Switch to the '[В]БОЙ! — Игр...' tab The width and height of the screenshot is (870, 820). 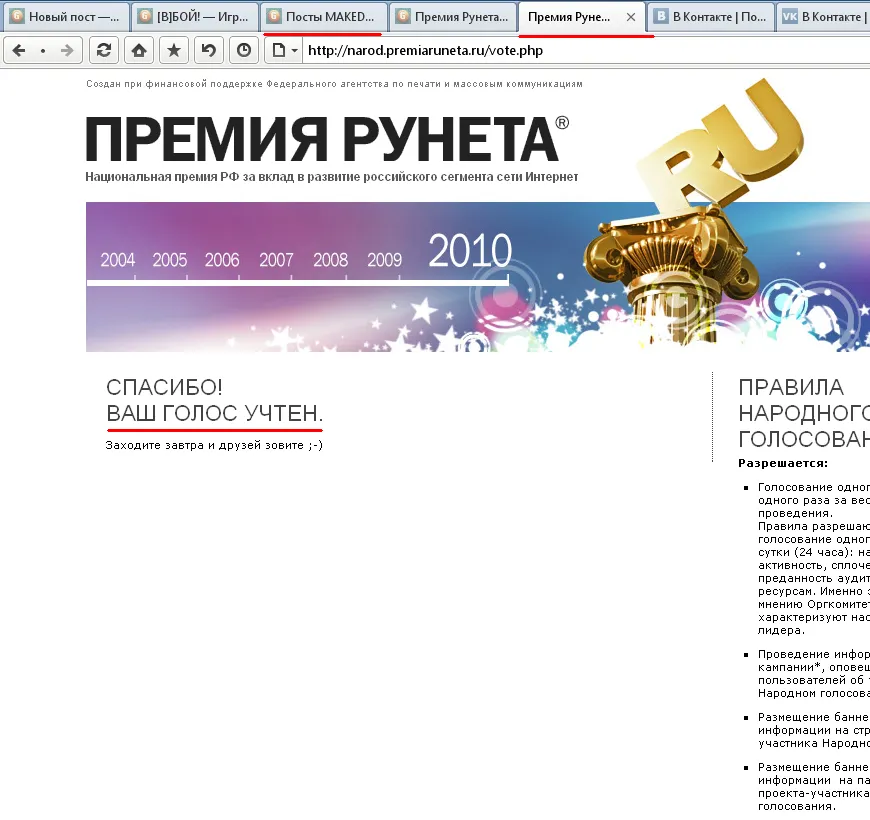tap(195, 17)
